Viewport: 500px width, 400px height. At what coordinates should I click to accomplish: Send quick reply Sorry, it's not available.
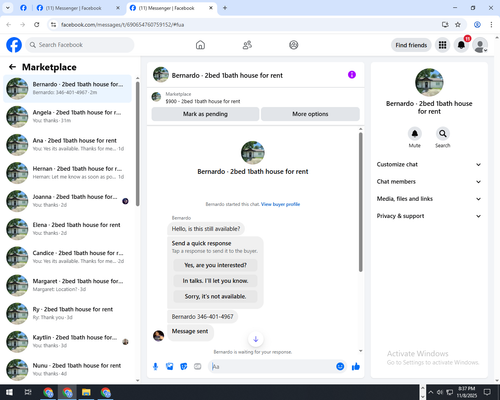coord(215,296)
